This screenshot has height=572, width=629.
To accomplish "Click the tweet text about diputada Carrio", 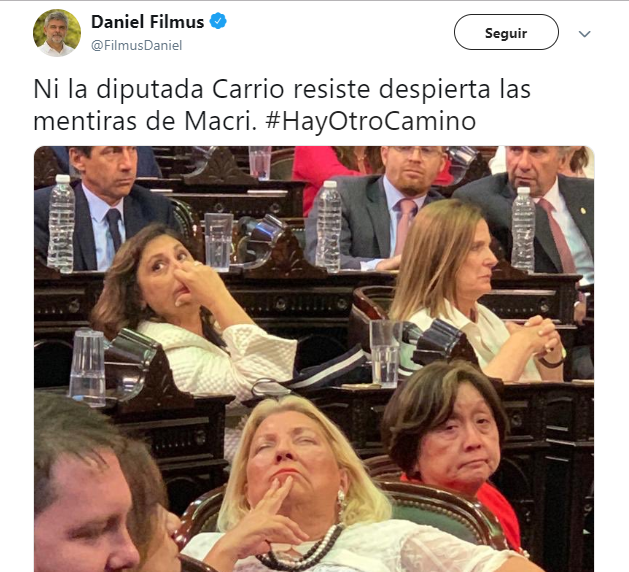I will point(282,105).
